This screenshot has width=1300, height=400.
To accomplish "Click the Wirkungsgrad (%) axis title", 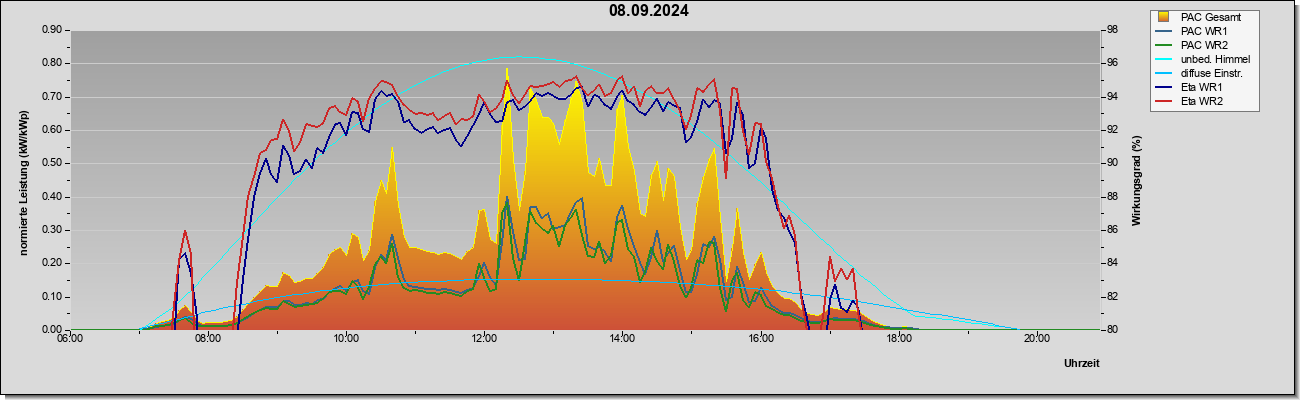I will [x=1137, y=180].
